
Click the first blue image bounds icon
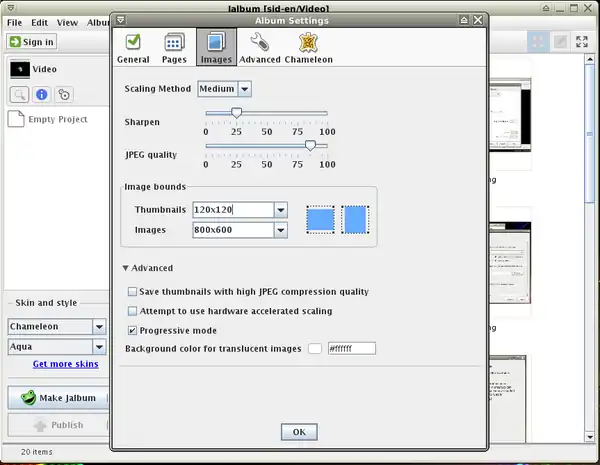[x=320, y=220]
